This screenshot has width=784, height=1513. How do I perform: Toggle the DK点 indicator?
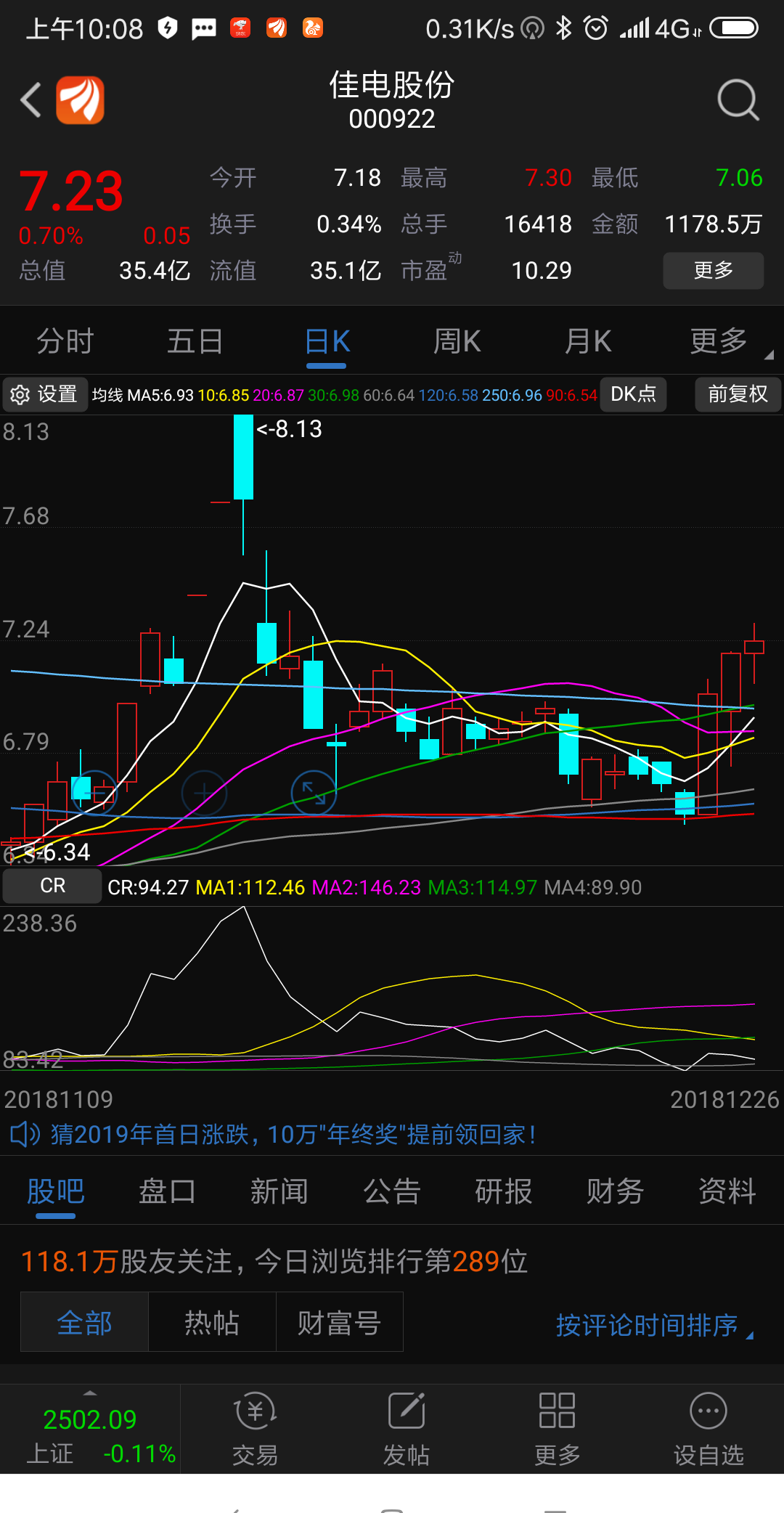(634, 394)
